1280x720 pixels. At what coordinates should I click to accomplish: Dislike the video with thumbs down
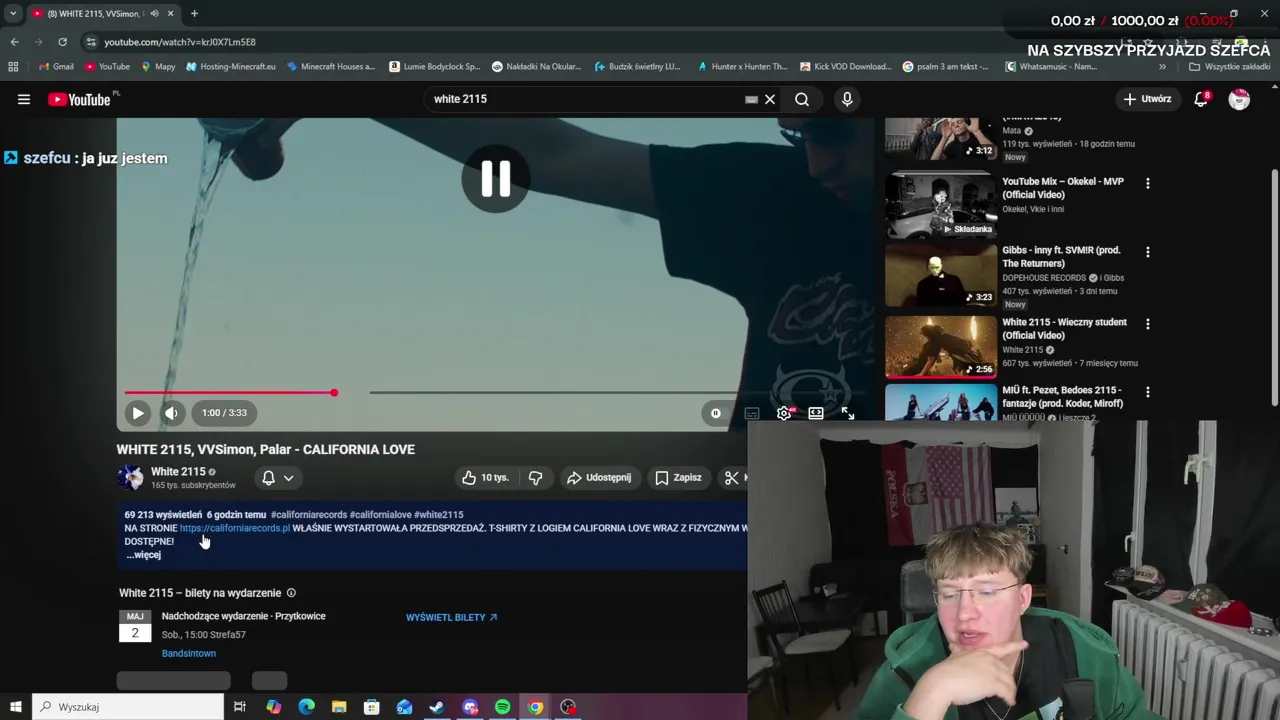coord(536,478)
